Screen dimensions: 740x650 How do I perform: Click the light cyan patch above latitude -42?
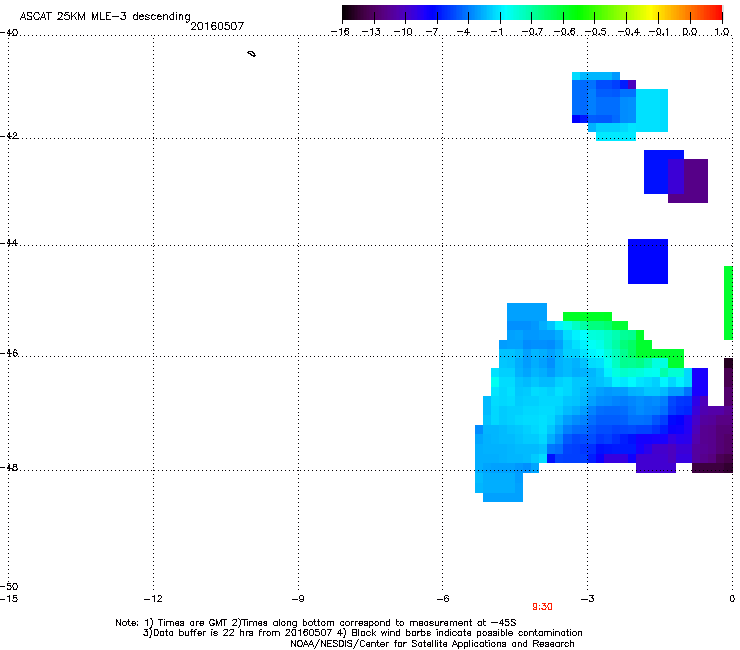(x=652, y=110)
